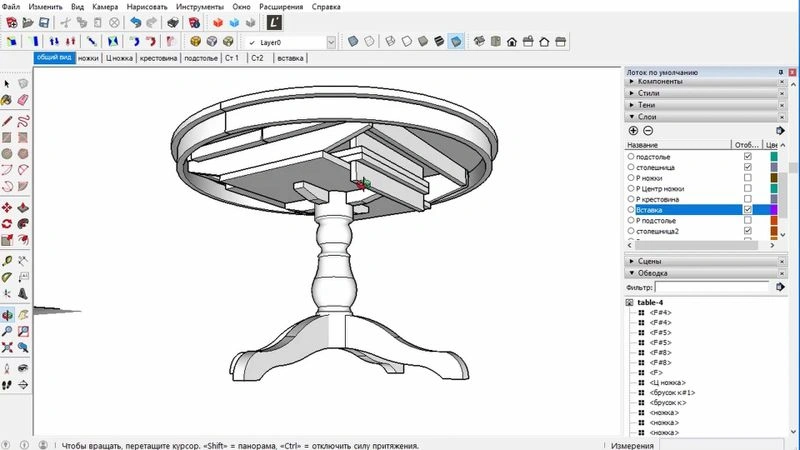
Task: Pick the Tape Measure tool
Action: point(7,261)
